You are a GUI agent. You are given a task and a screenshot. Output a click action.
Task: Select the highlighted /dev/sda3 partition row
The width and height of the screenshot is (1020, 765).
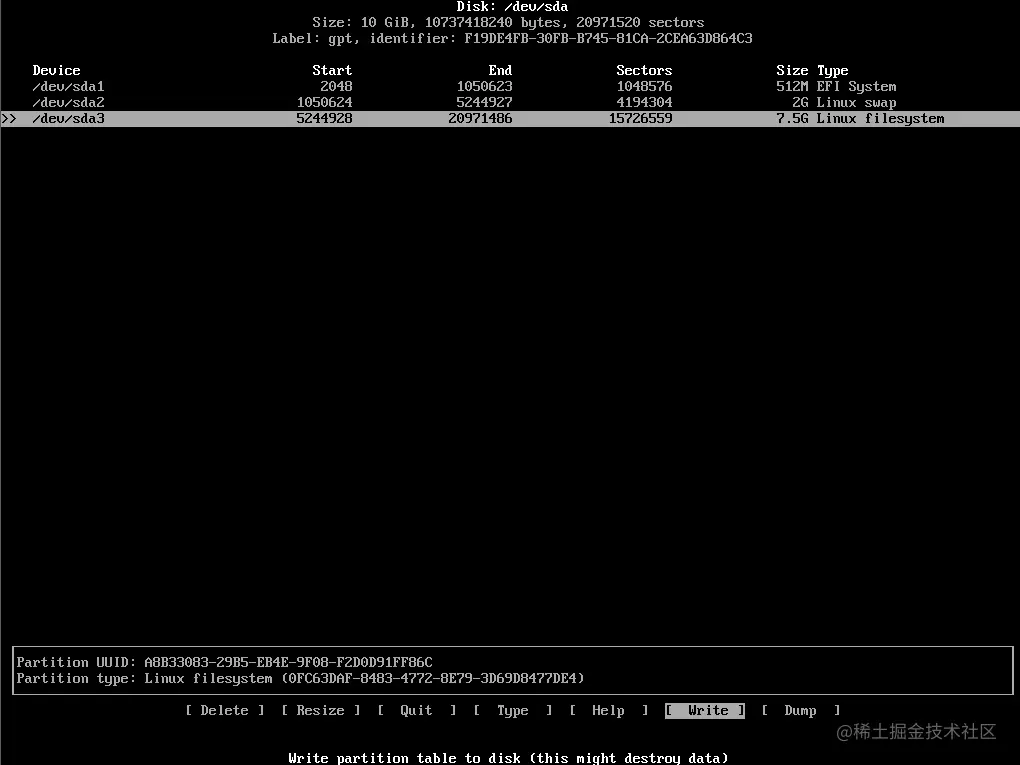[68, 118]
